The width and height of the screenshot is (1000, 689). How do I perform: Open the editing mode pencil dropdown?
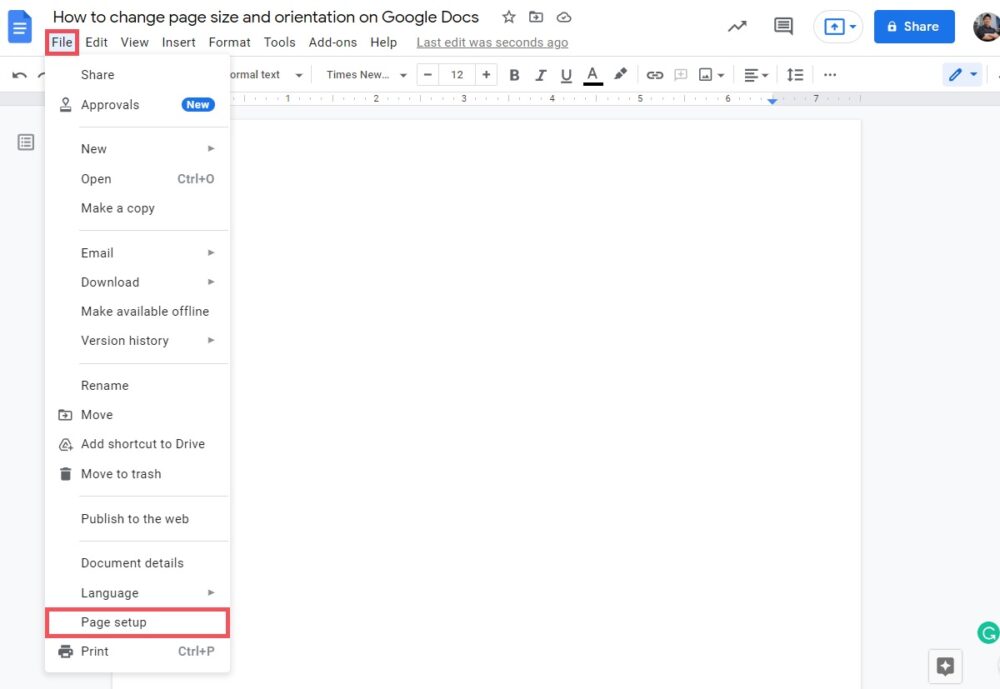coord(963,75)
